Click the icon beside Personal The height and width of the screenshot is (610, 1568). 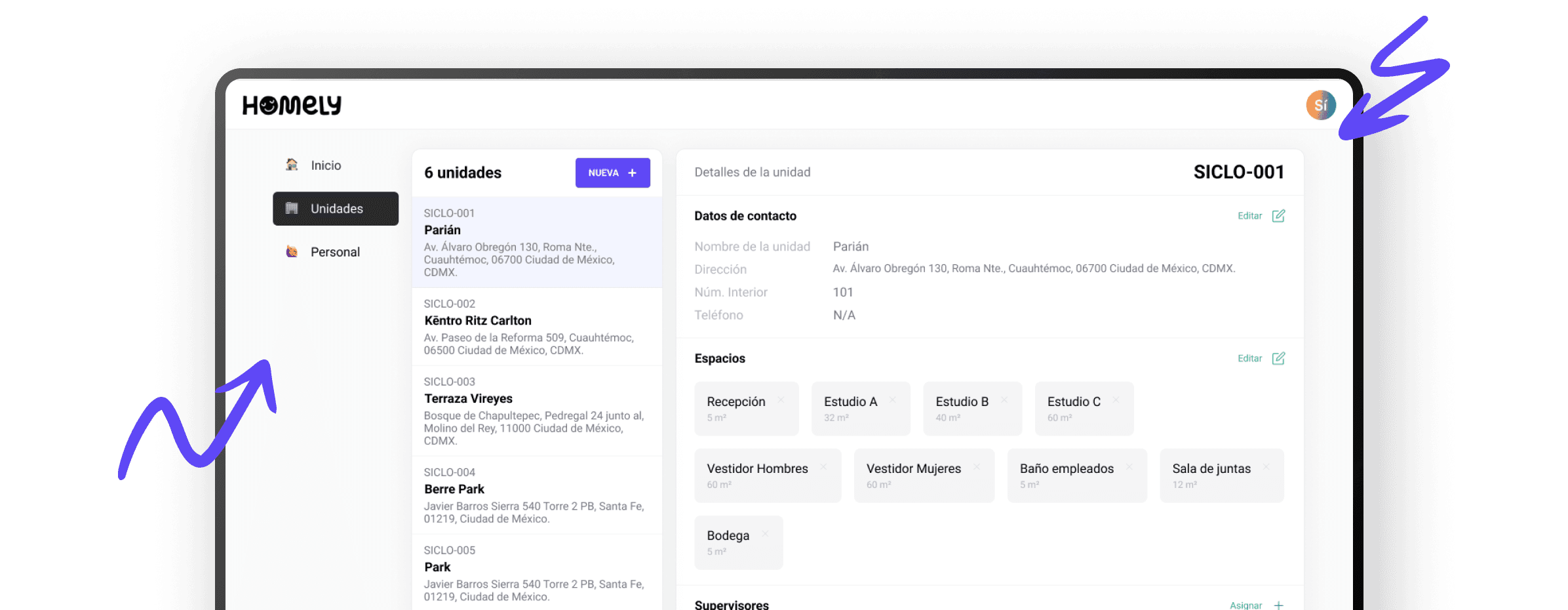[292, 252]
